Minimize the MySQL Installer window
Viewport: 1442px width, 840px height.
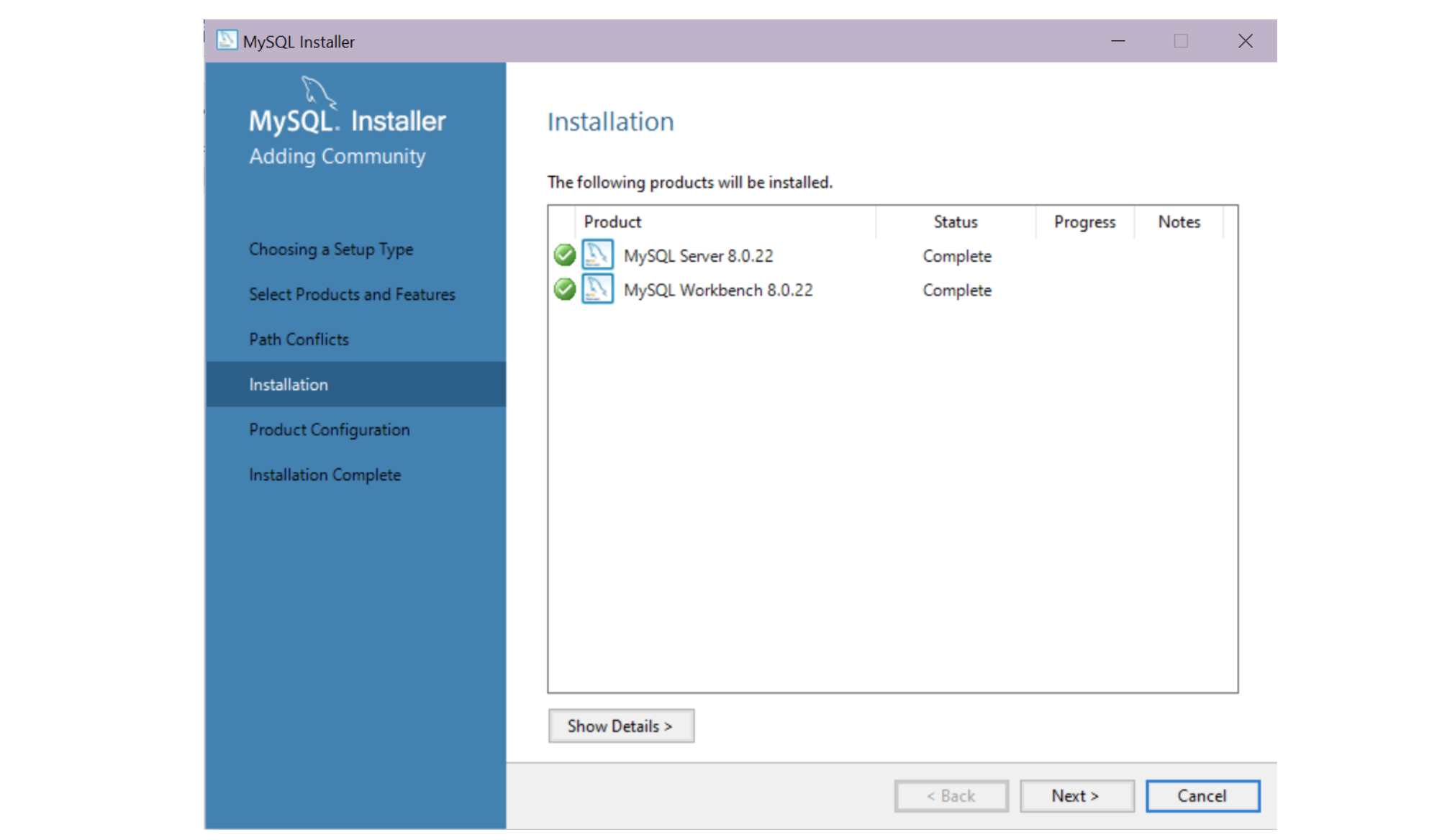[x=1117, y=41]
